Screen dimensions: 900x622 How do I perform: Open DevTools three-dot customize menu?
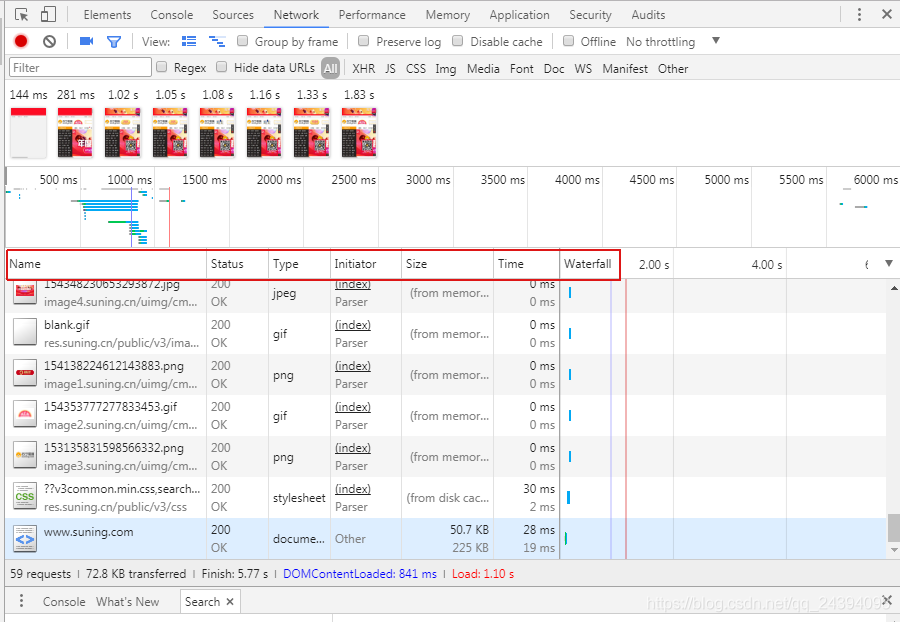click(x=859, y=14)
